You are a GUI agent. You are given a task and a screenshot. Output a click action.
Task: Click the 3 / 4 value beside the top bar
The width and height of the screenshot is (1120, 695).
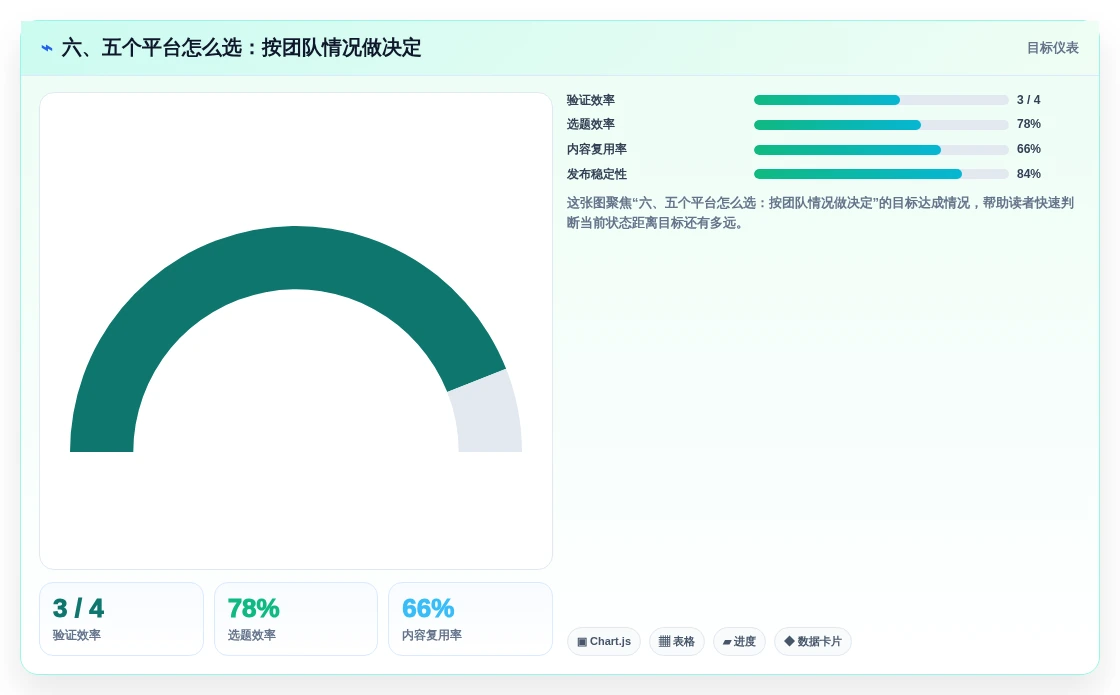click(x=1029, y=99)
